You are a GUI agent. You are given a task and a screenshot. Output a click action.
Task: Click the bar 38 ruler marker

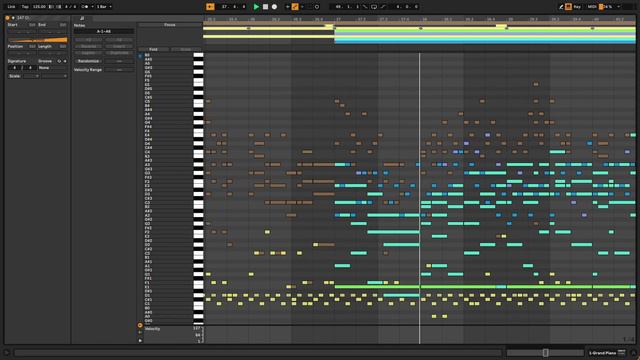(424, 19)
